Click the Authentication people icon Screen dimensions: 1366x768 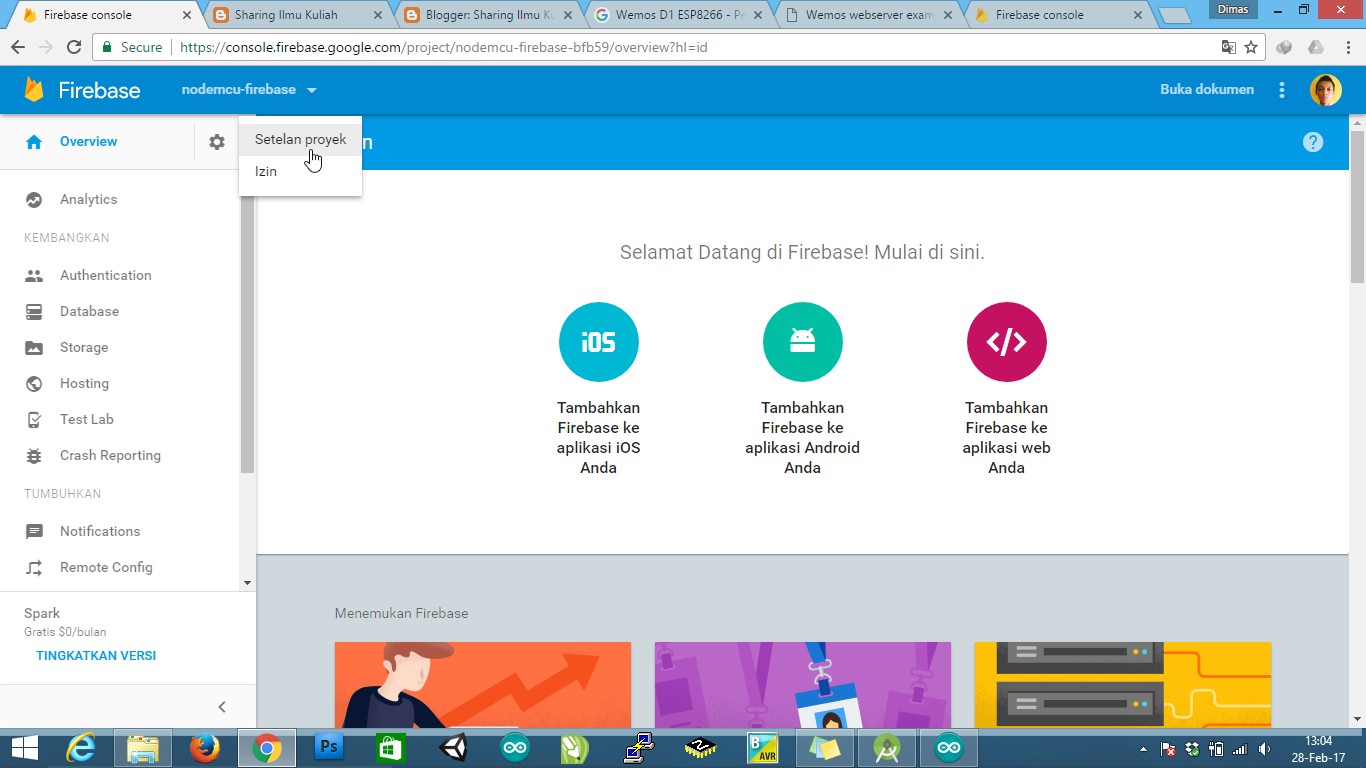click(34, 276)
